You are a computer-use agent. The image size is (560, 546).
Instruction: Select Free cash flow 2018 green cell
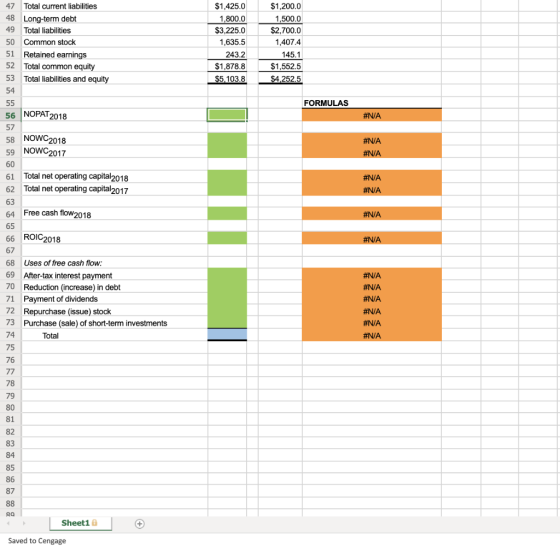pyautogui.click(x=227, y=214)
